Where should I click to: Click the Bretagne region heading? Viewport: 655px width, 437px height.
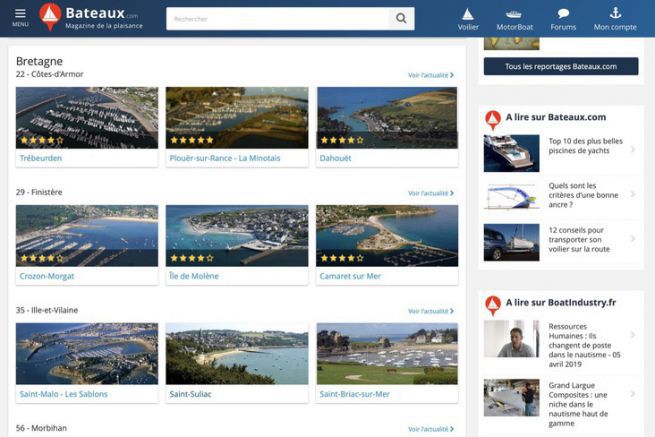point(39,61)
